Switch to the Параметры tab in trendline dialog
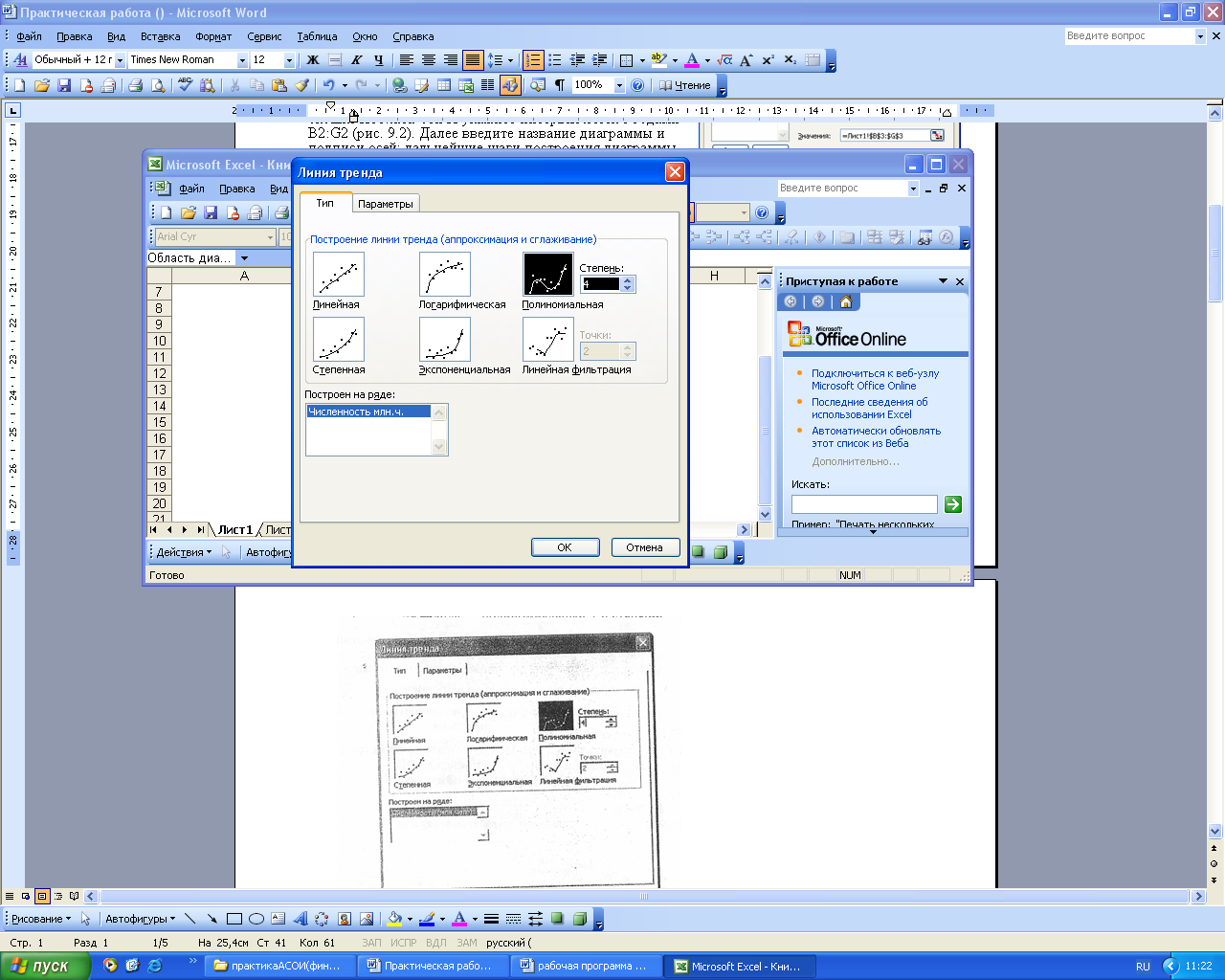 pos(386,204)
